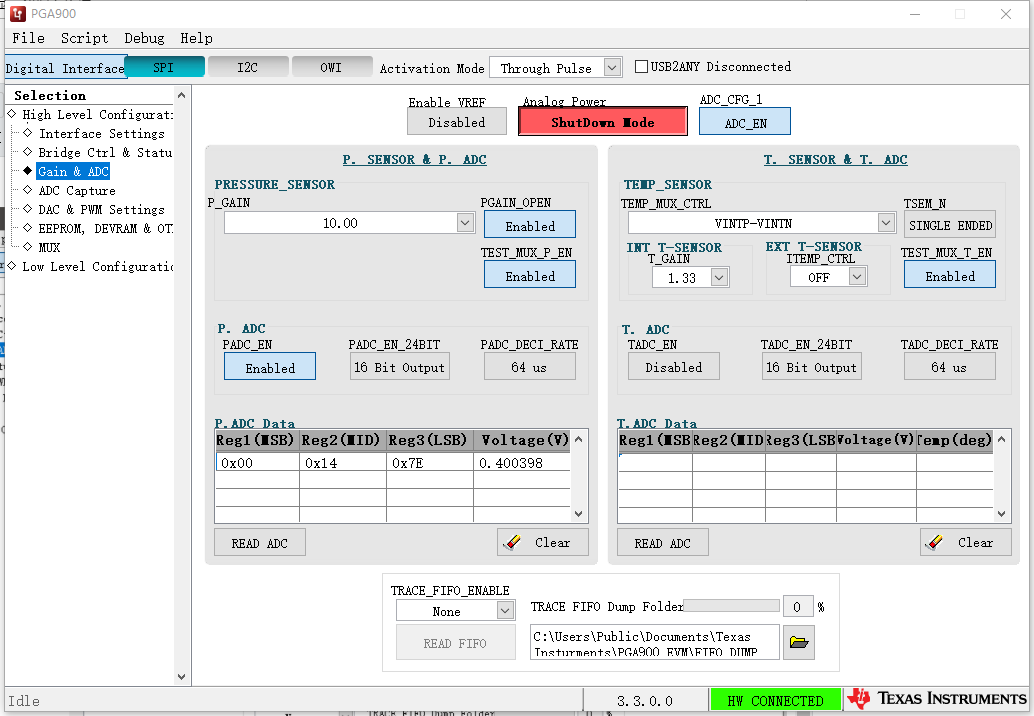Open the FIFO dump folder browse icon
1034x716 pixels.
(x=799, y=641)
